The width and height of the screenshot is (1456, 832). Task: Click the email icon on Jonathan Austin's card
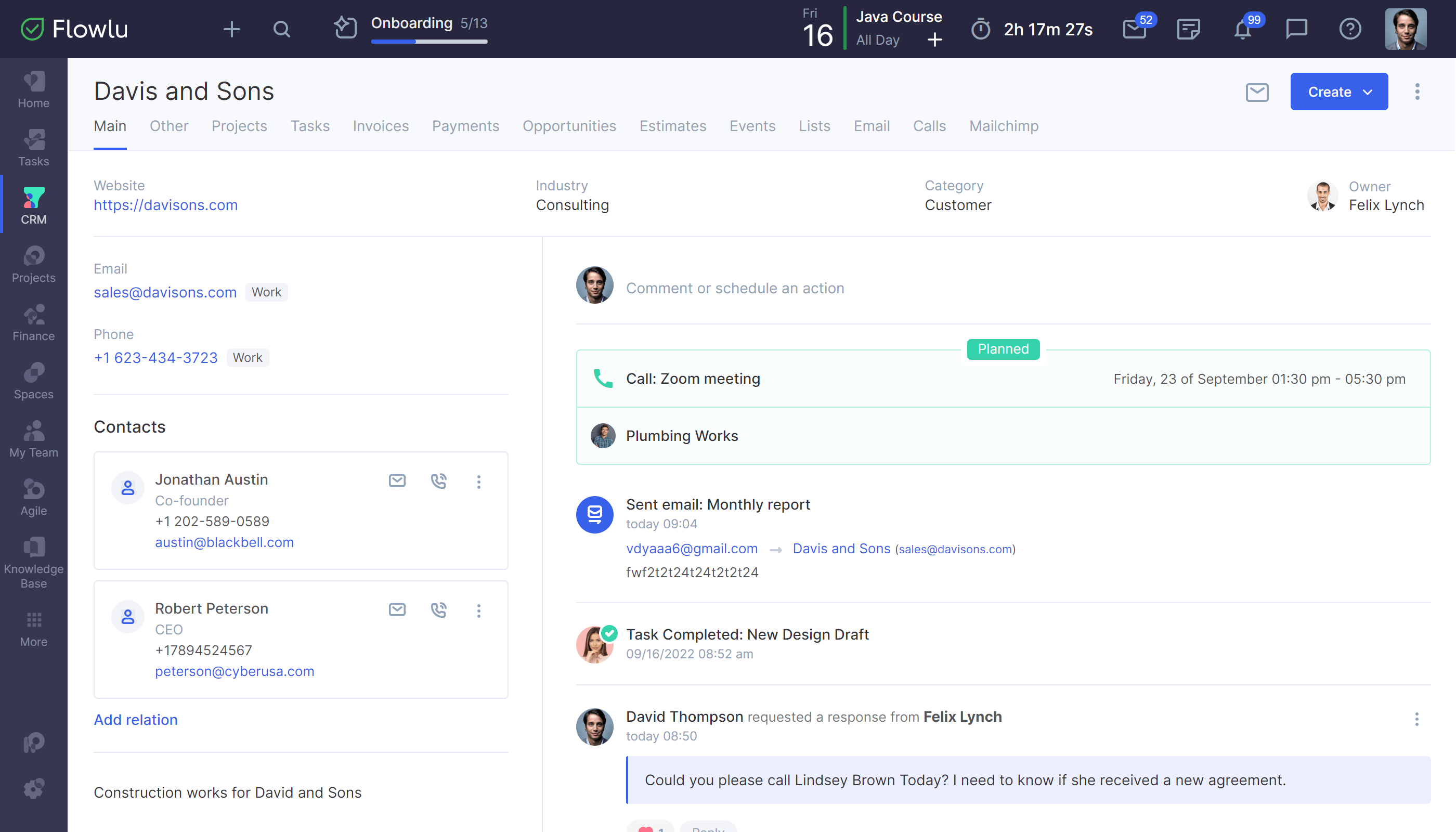(x=397, y=480)
